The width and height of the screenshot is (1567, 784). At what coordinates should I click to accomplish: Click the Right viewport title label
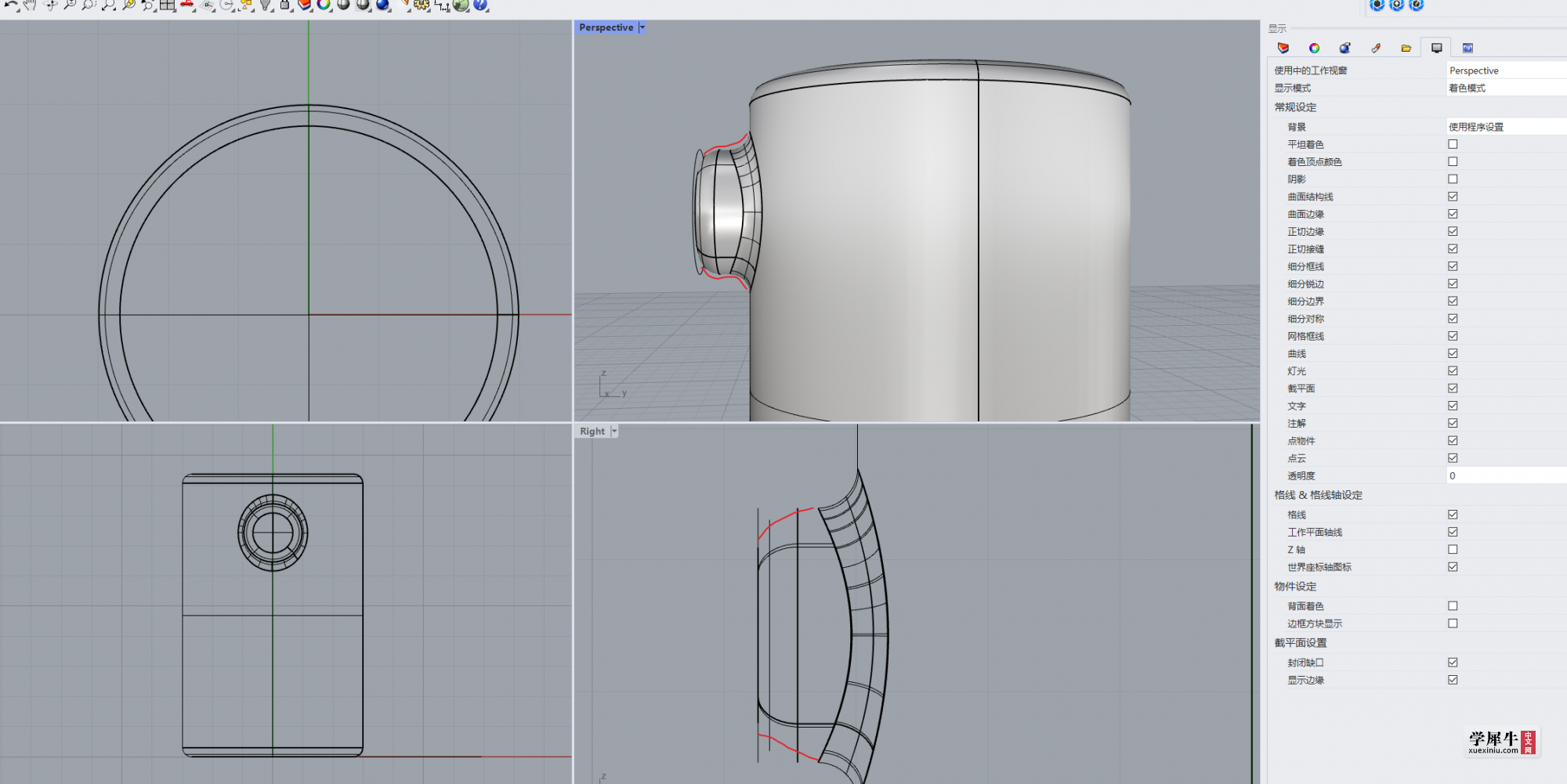click(592, 431)
